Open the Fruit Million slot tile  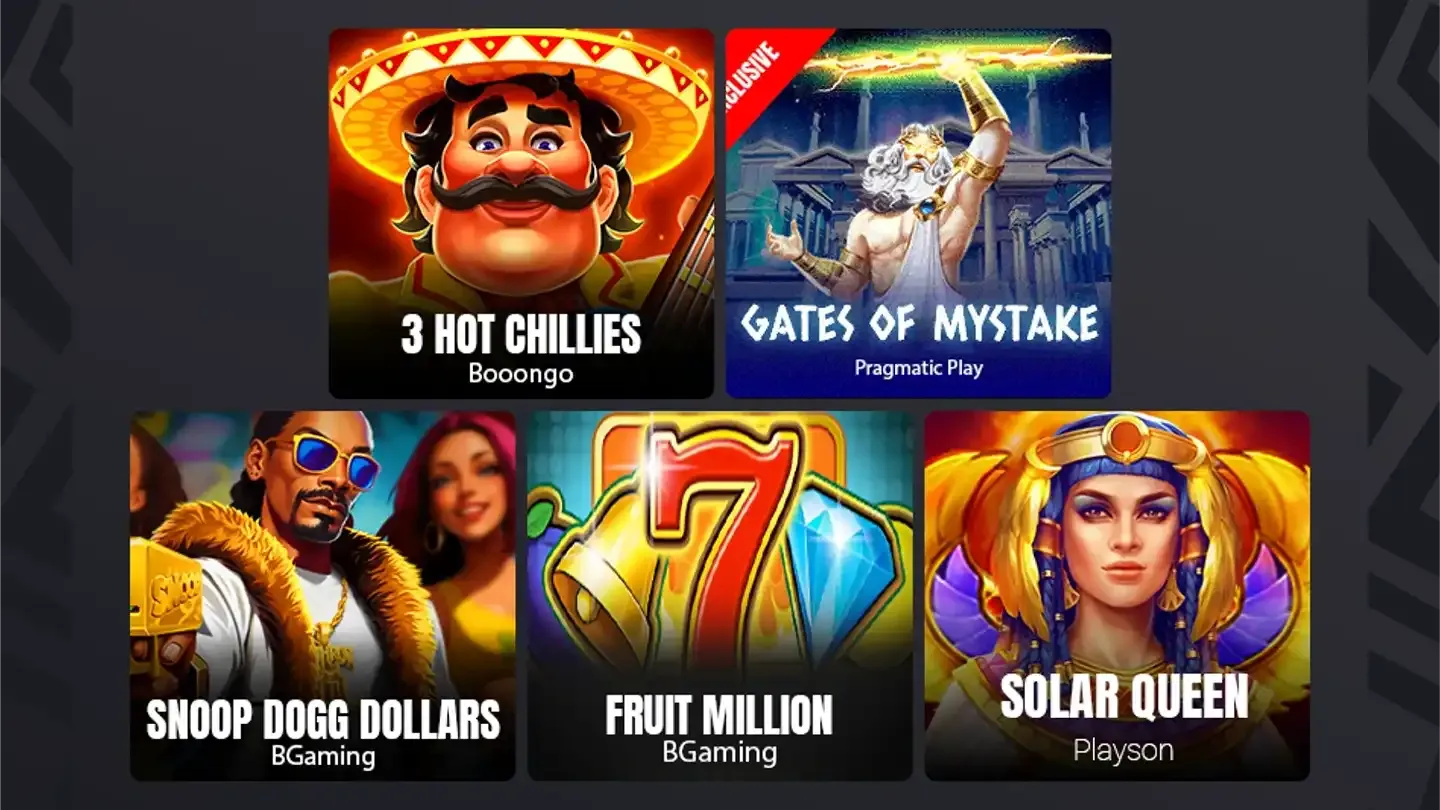click(x=720, y=595)
